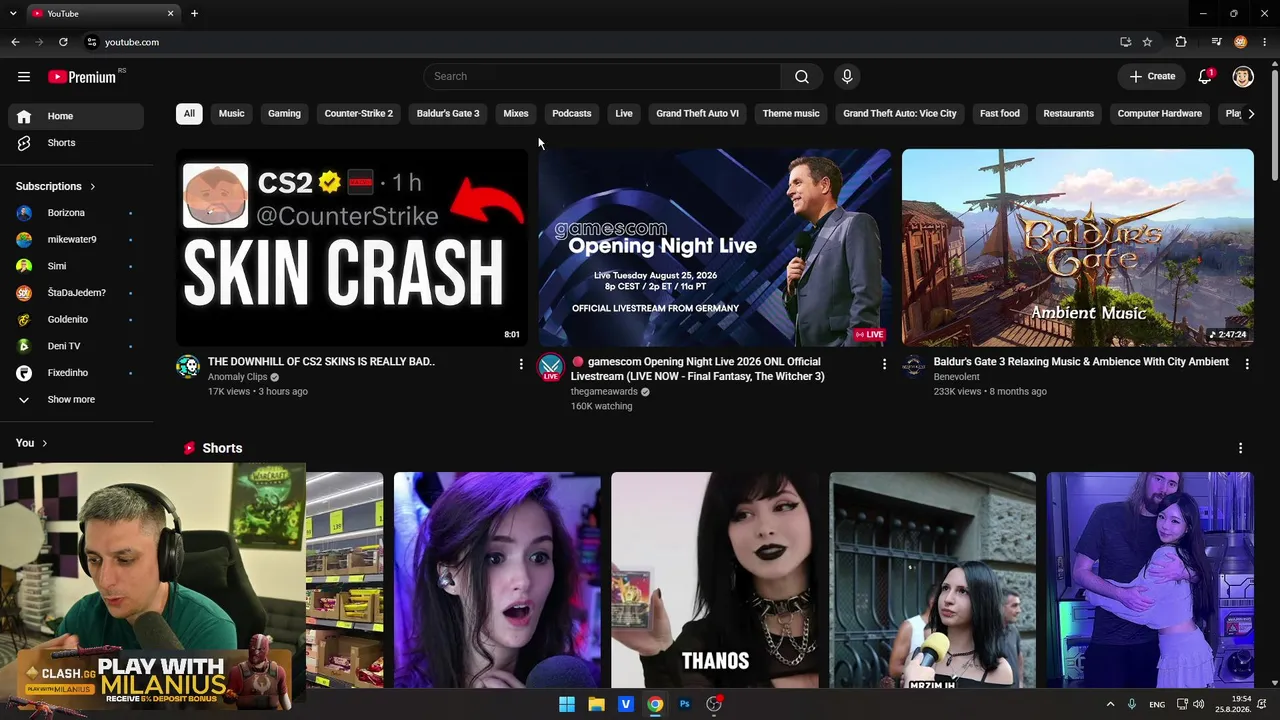Open the YouTube guide hamburger menu

24,76
